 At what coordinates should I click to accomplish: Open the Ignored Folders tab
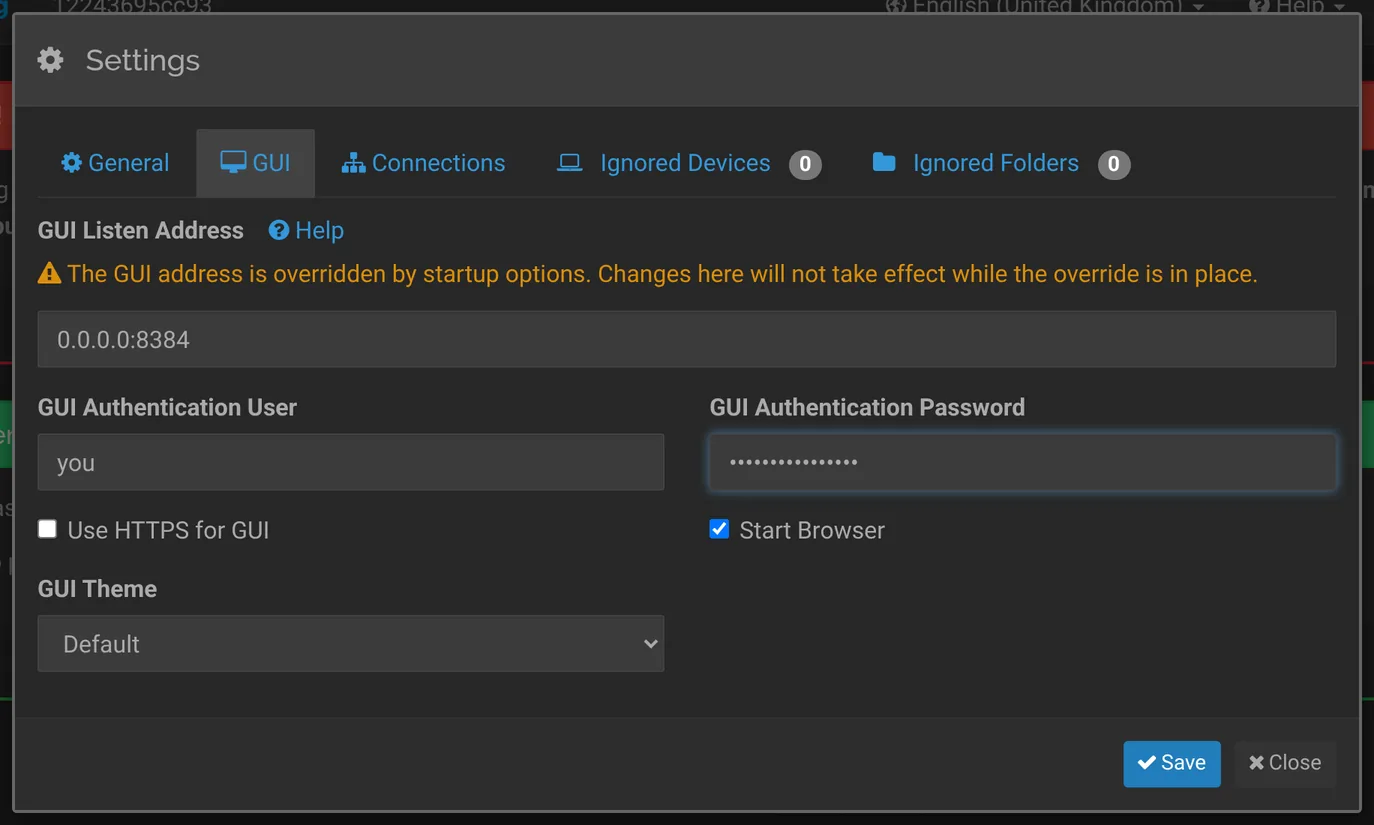(1001, 163)
